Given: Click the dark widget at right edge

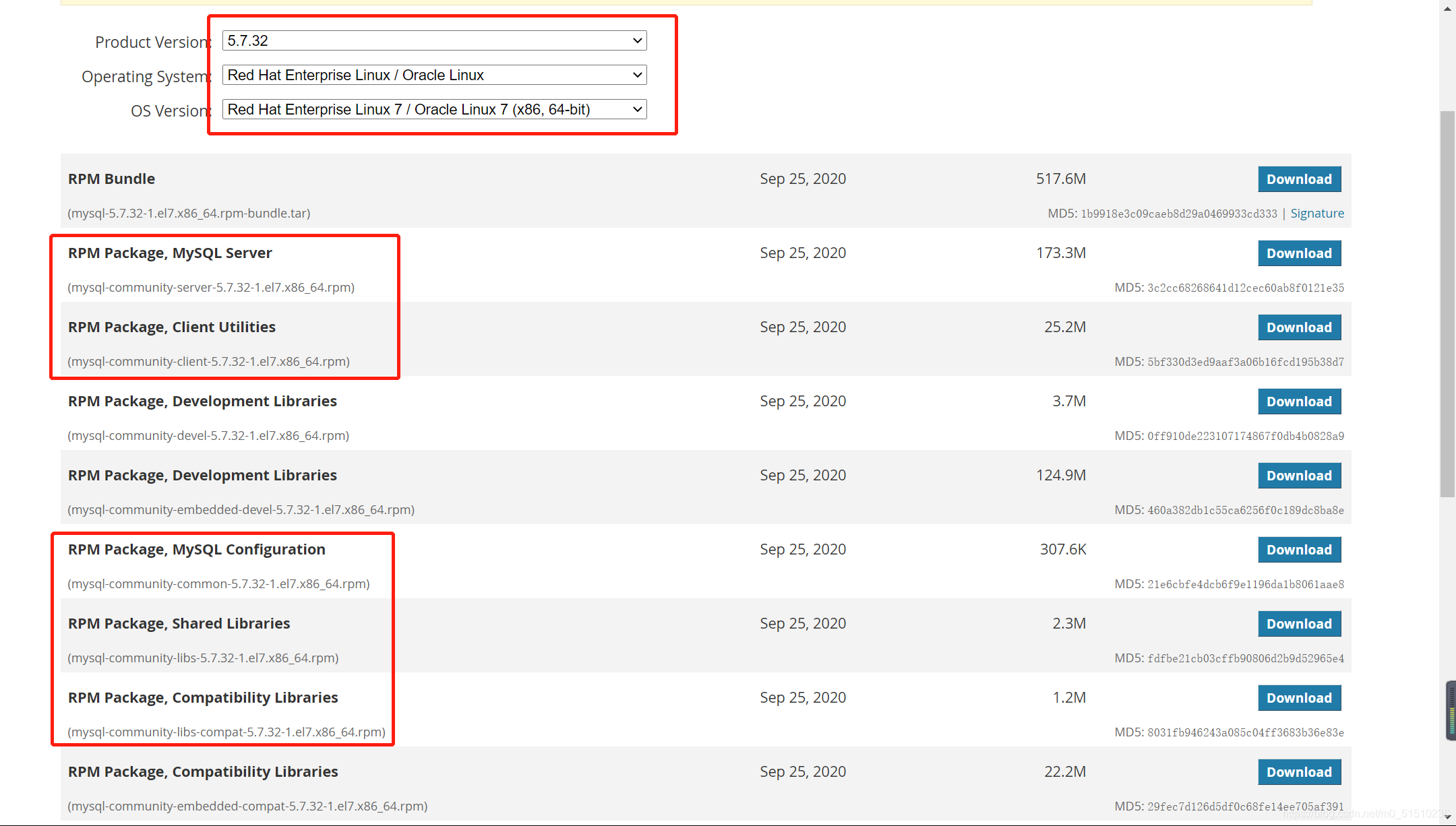Looking at the screenshot, I should coord(1451,711).
